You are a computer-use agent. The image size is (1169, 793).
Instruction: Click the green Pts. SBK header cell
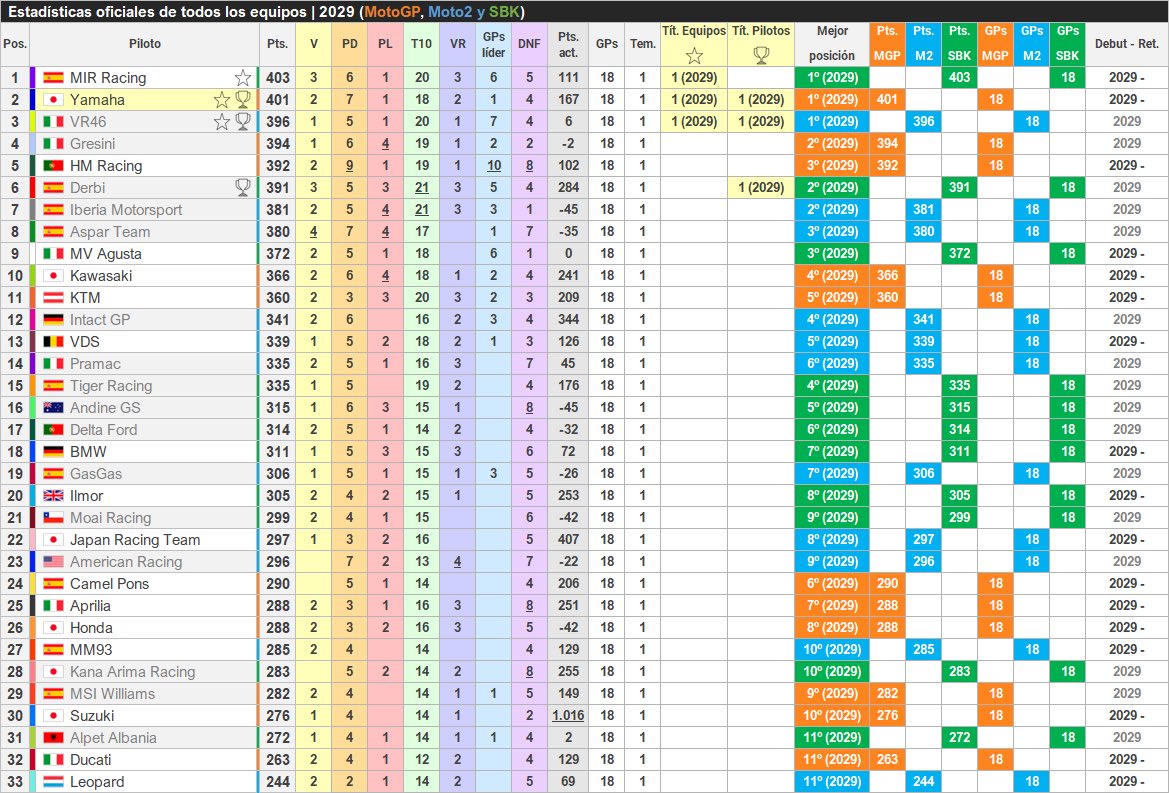pos(960,44)
